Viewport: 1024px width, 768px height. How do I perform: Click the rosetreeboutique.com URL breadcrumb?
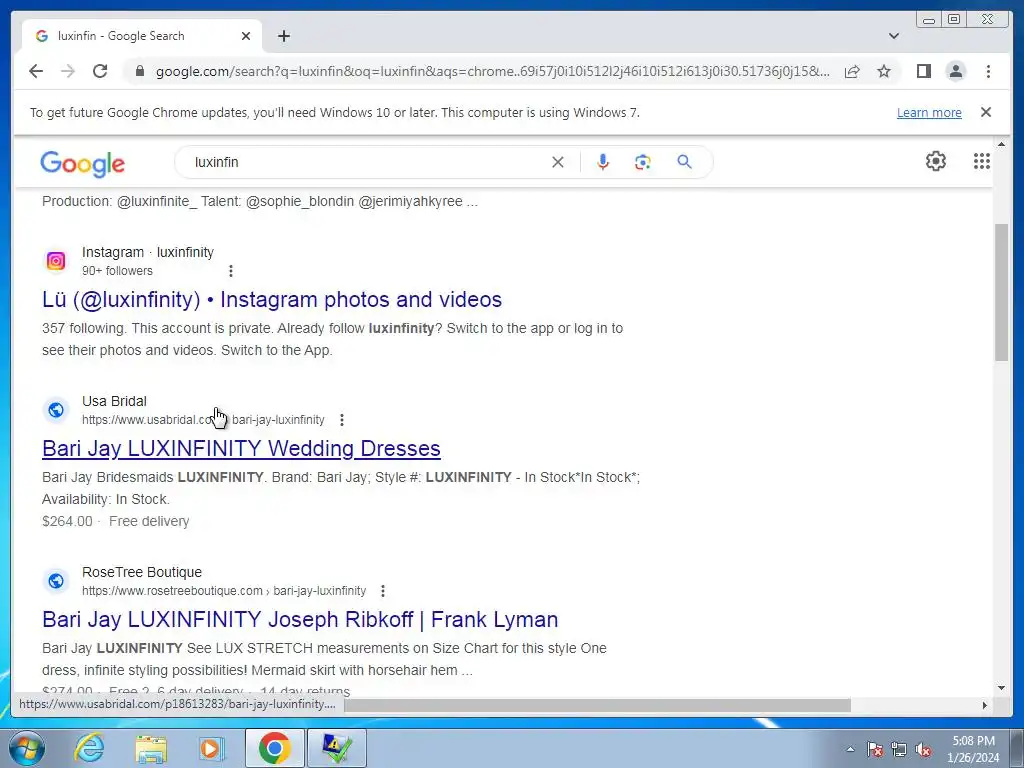(223, 591)
